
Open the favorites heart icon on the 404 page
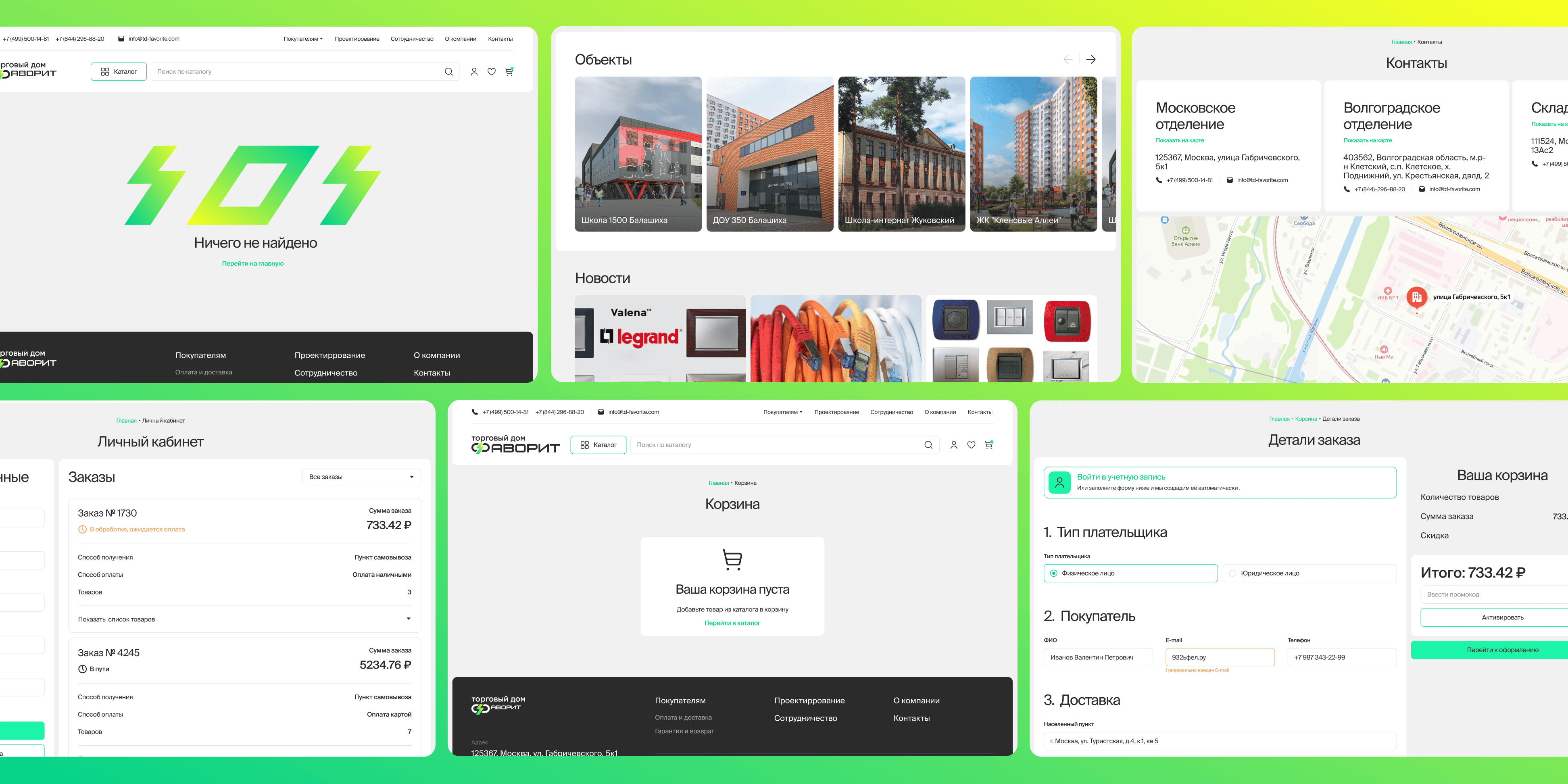point(491,72)
